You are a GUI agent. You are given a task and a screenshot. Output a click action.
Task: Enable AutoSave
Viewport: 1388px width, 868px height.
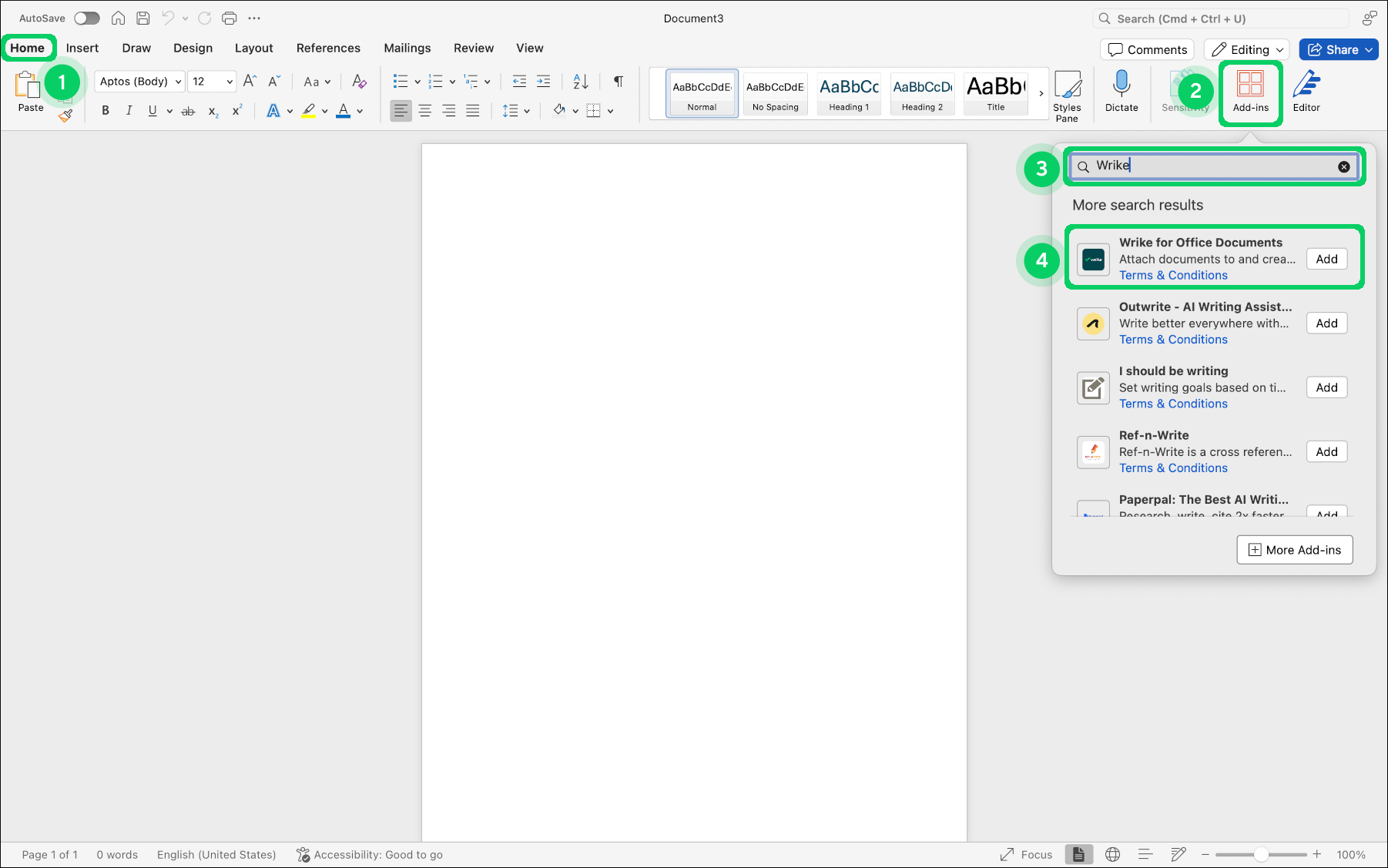pyautogui.click(x=86, y=18)
